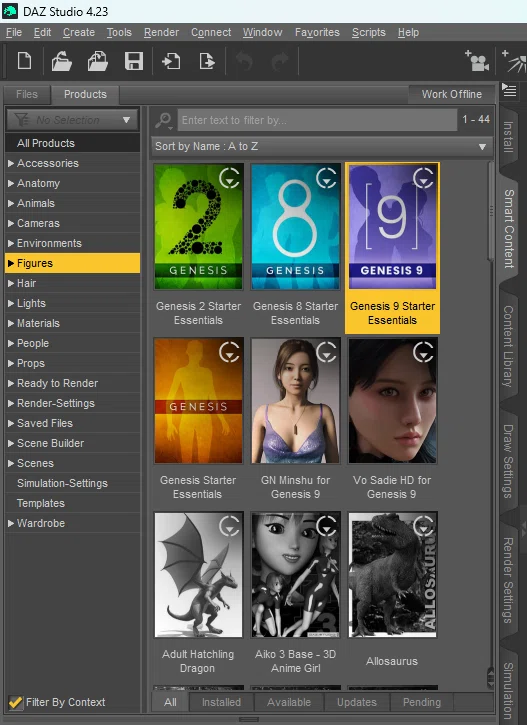Switch to the Installed filter tab
The height and width of the screenshot is (725, 527).
[221, 702]
